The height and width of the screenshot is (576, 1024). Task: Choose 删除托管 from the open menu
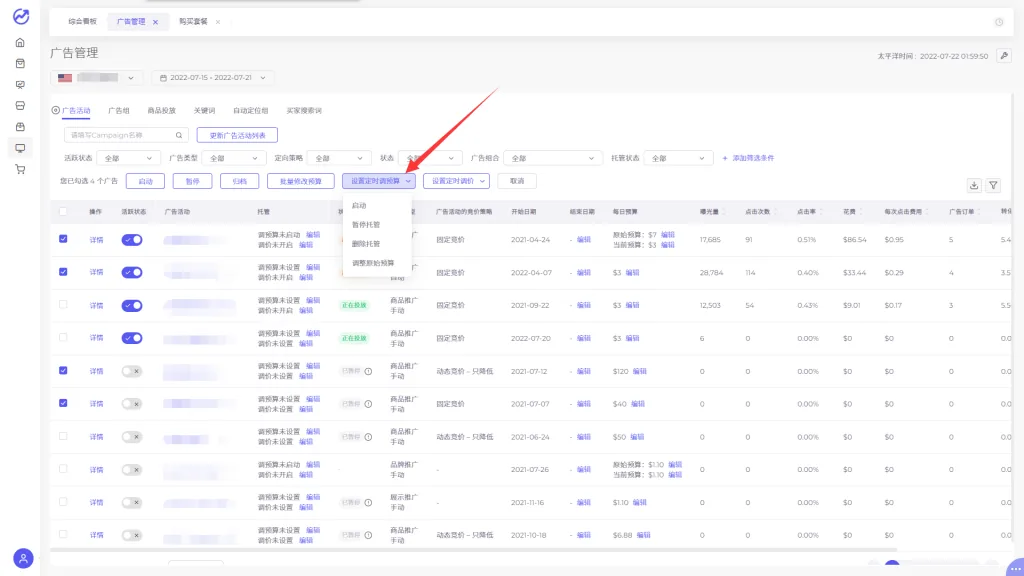tap(366, 244)
